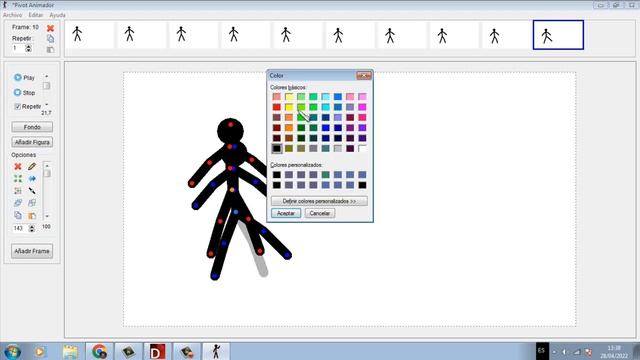Click the red D application taskbar icon
This screenshot has width=640, height=360.
coord(157,351)
